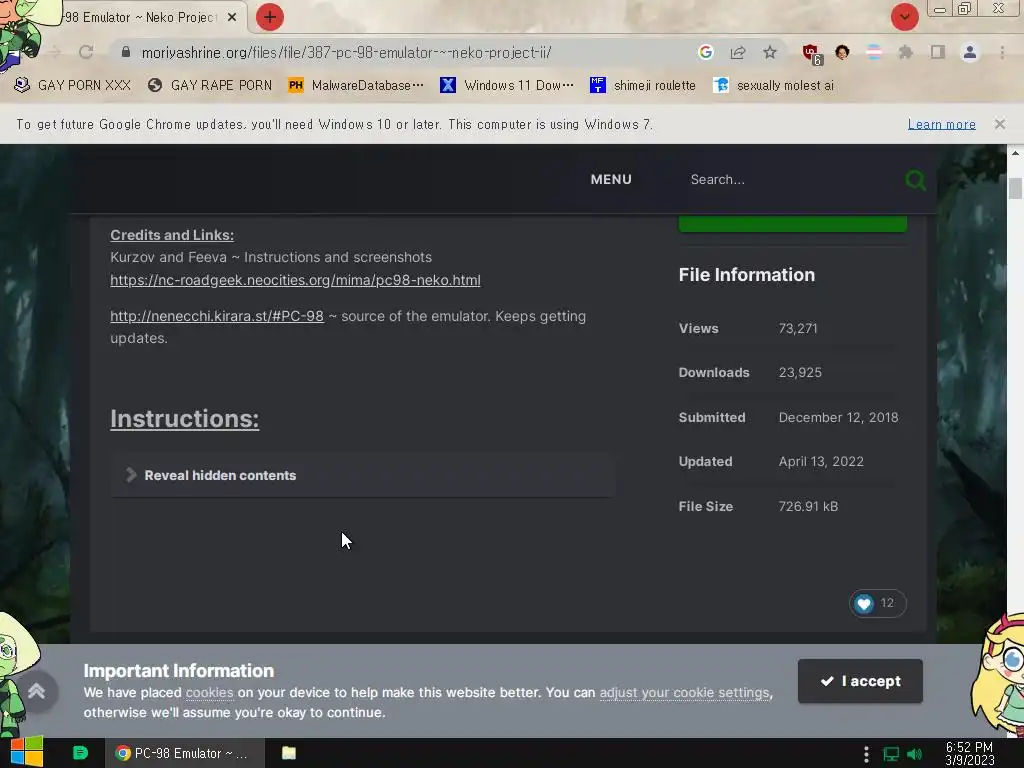1024x768 pixels.
Task: Open the File Explorer folder taskbar icon
Action: (289, 753)
